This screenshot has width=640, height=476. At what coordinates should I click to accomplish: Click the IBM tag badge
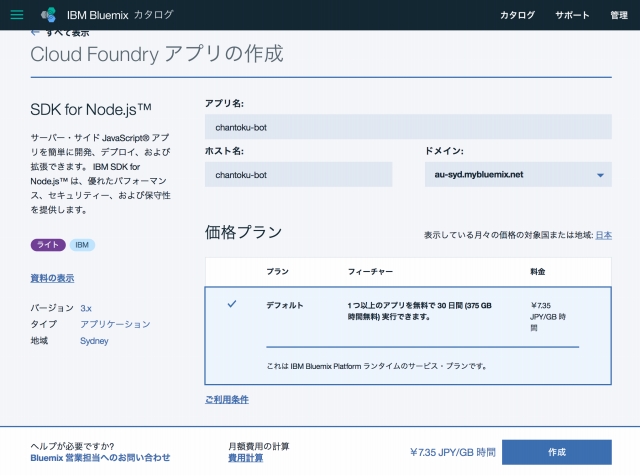[x=82, y=245]
